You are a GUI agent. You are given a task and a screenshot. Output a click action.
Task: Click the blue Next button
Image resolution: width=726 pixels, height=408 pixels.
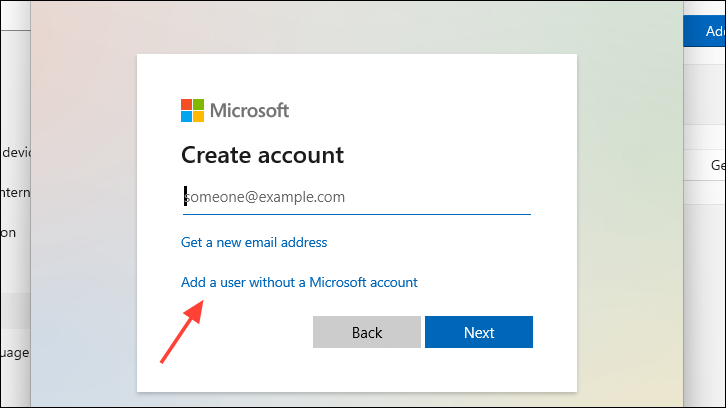click(479, 332)
